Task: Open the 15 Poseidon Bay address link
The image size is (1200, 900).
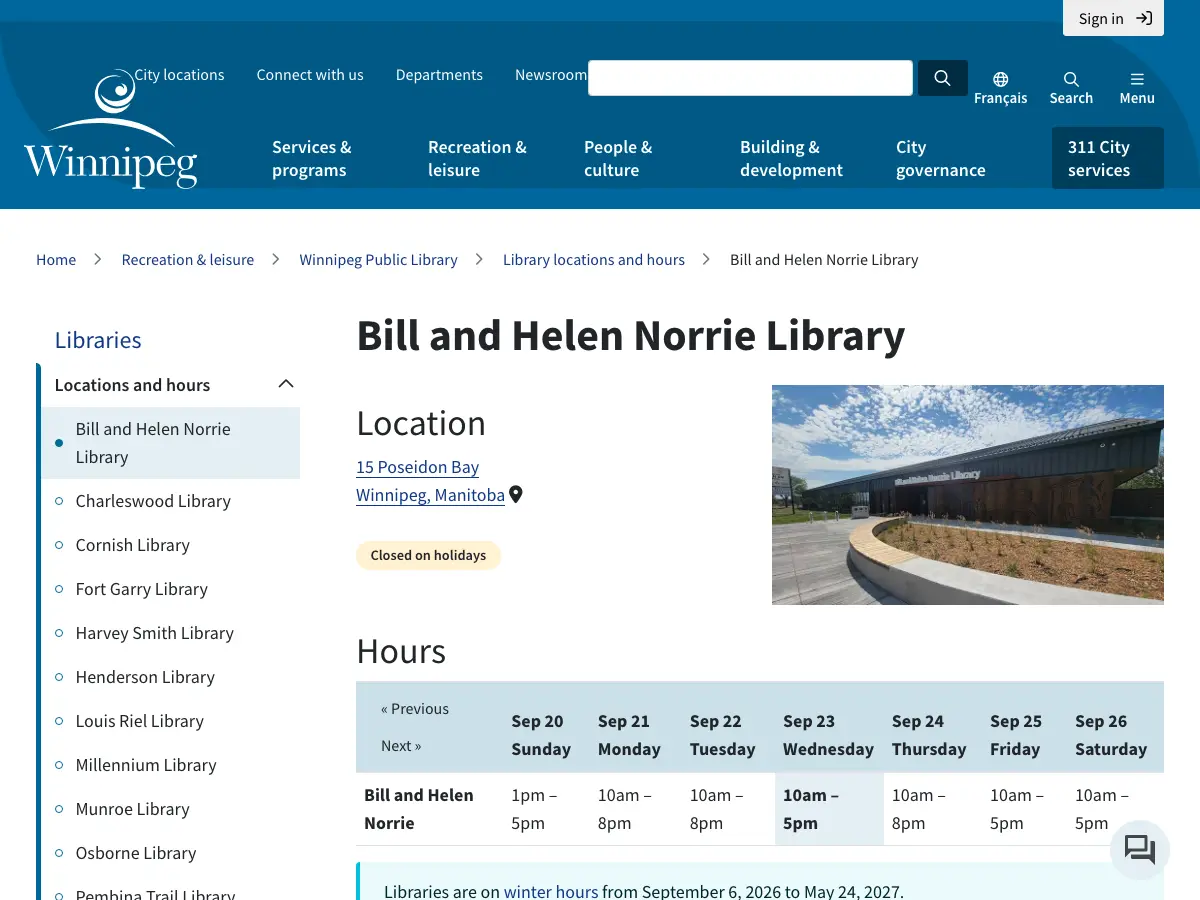Action: click(417, 467)
